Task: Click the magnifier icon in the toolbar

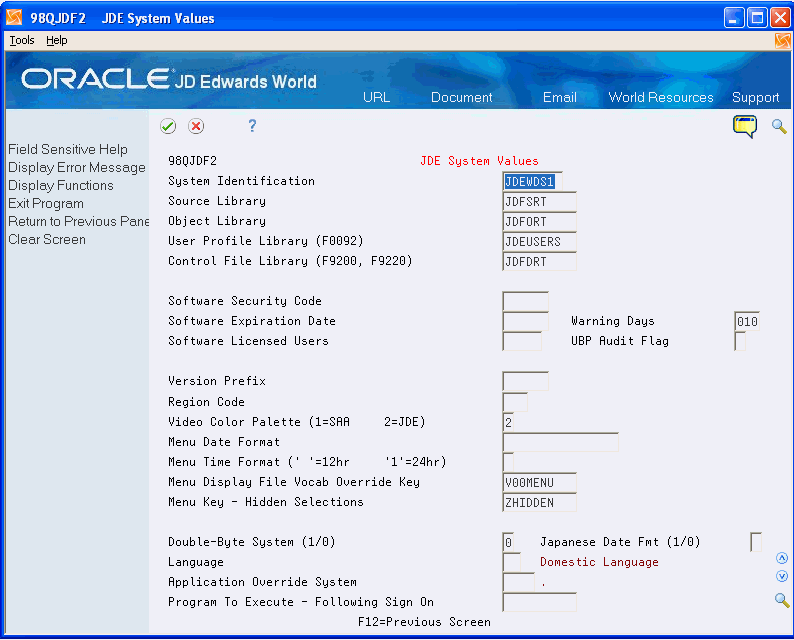Action: pyautogui.click(x=779, y=126)
